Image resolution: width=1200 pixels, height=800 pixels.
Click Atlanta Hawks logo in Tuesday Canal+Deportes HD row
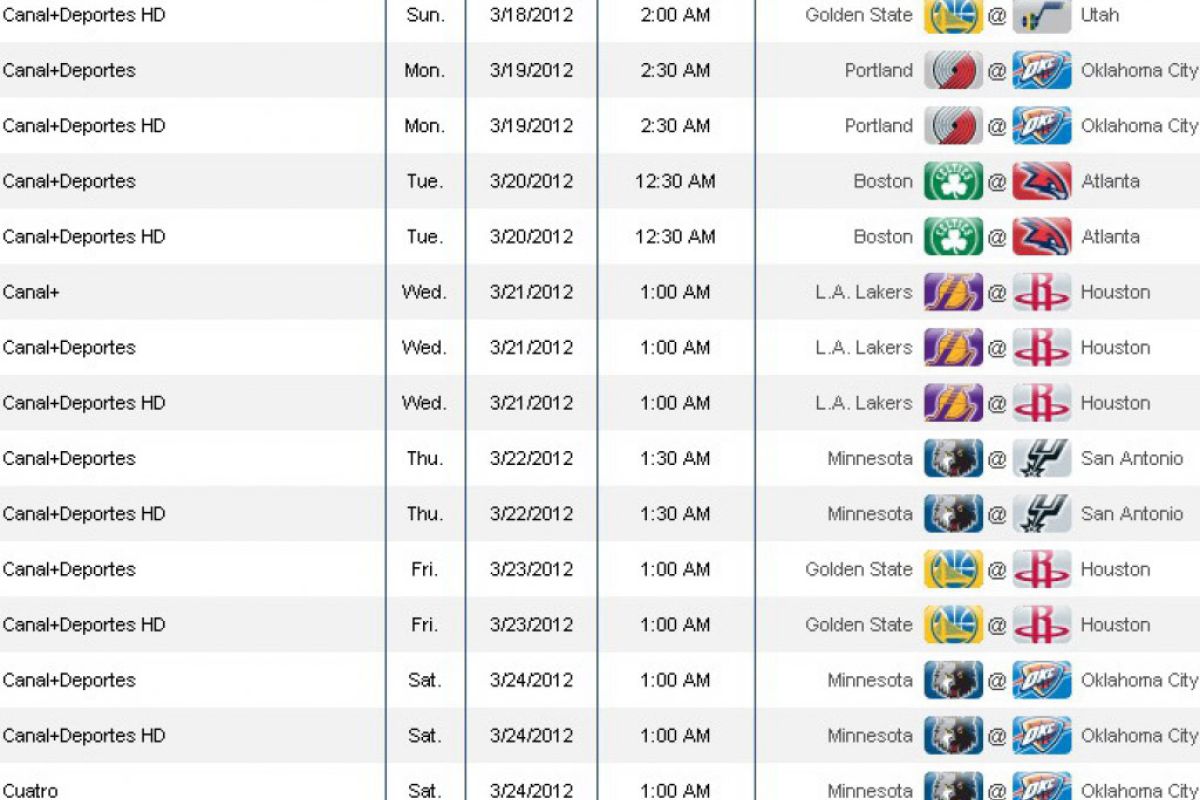pyautogui.click(x=1042, y=237)
